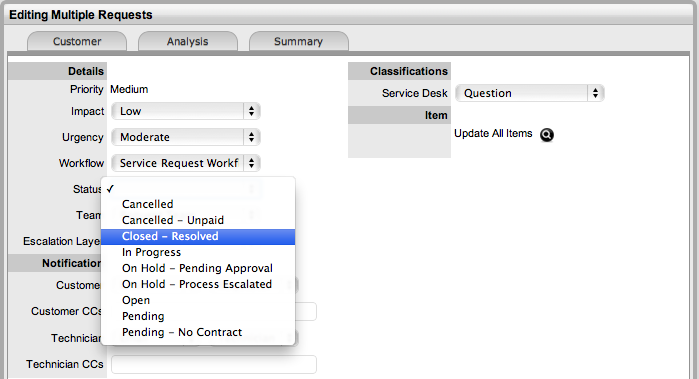Select Closed - Resolved status option
Image resolution: width=699 pixels, height=379 pixels.
pos(198,236)
